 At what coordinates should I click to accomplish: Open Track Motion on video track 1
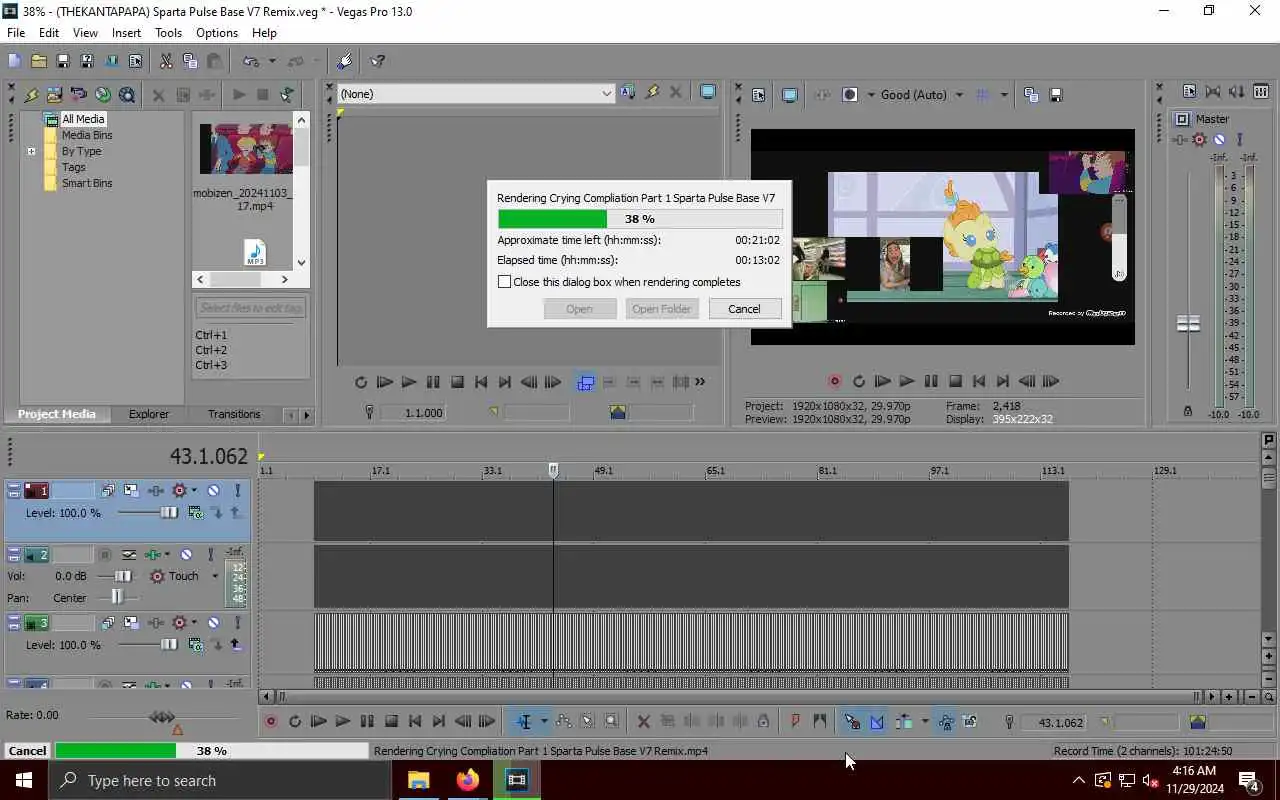click(x=132, y=491)
